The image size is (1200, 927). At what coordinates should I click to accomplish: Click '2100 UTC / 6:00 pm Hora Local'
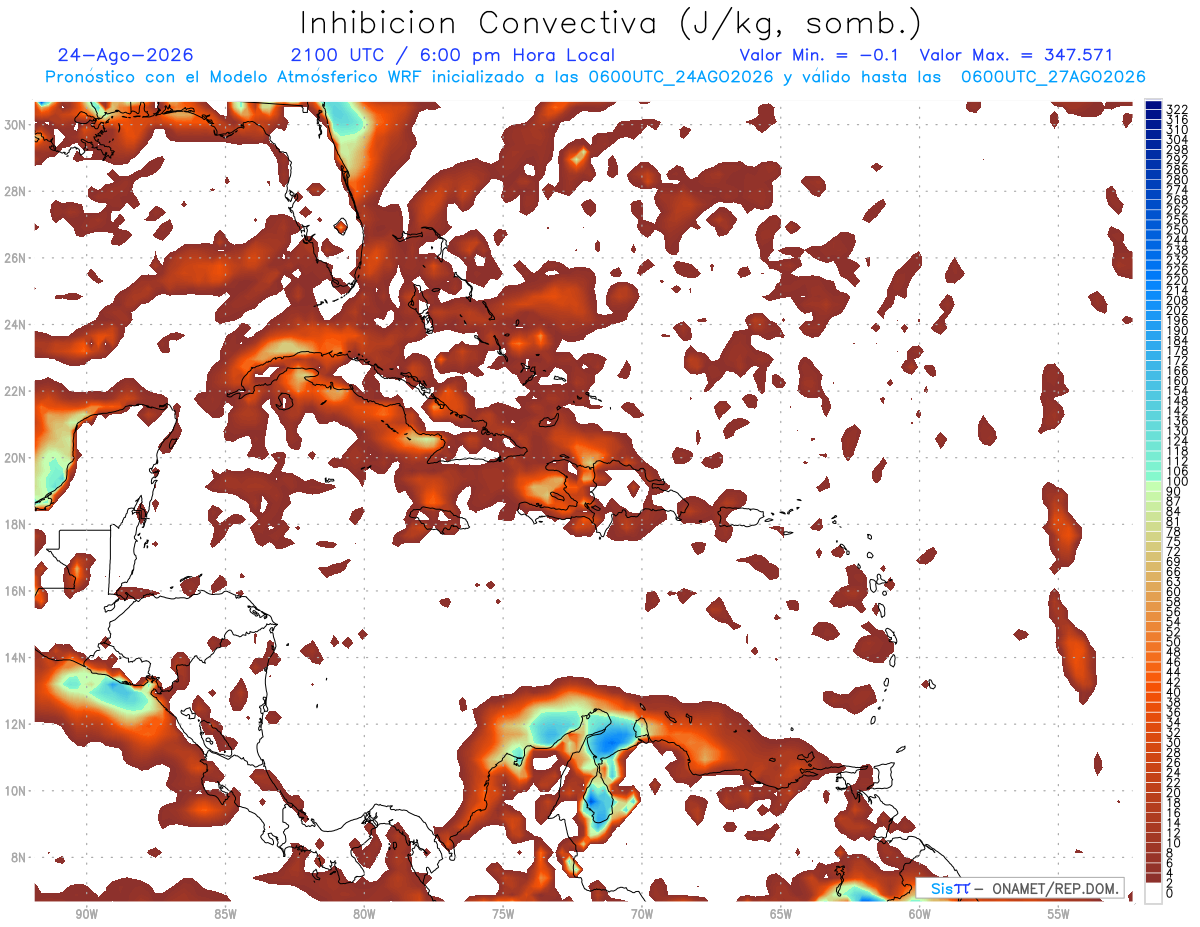click(x=453, y=55)
